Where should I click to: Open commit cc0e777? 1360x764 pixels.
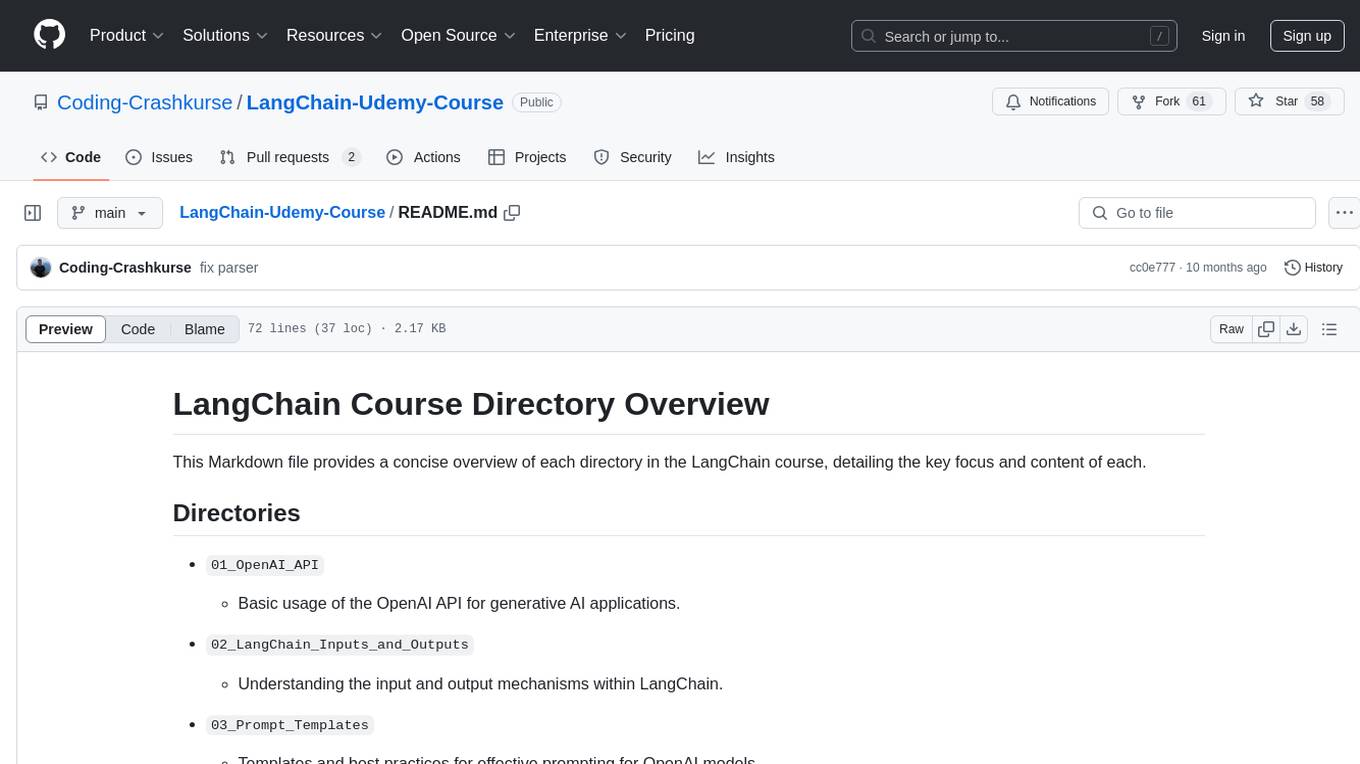(1152, 268)
